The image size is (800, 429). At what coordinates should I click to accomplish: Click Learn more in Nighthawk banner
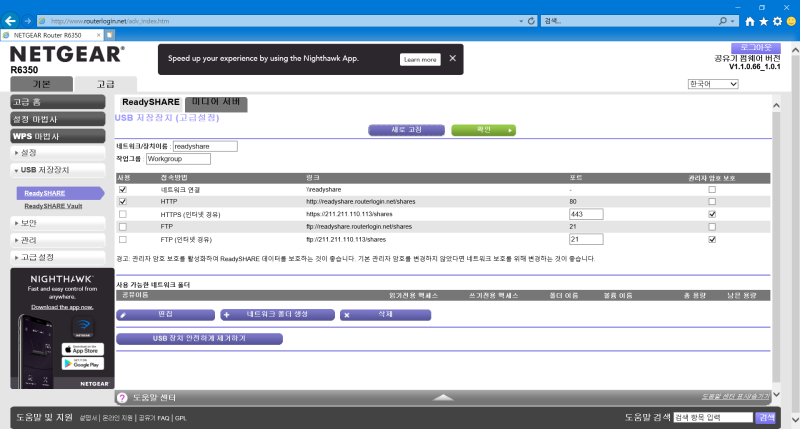(420, 59)
